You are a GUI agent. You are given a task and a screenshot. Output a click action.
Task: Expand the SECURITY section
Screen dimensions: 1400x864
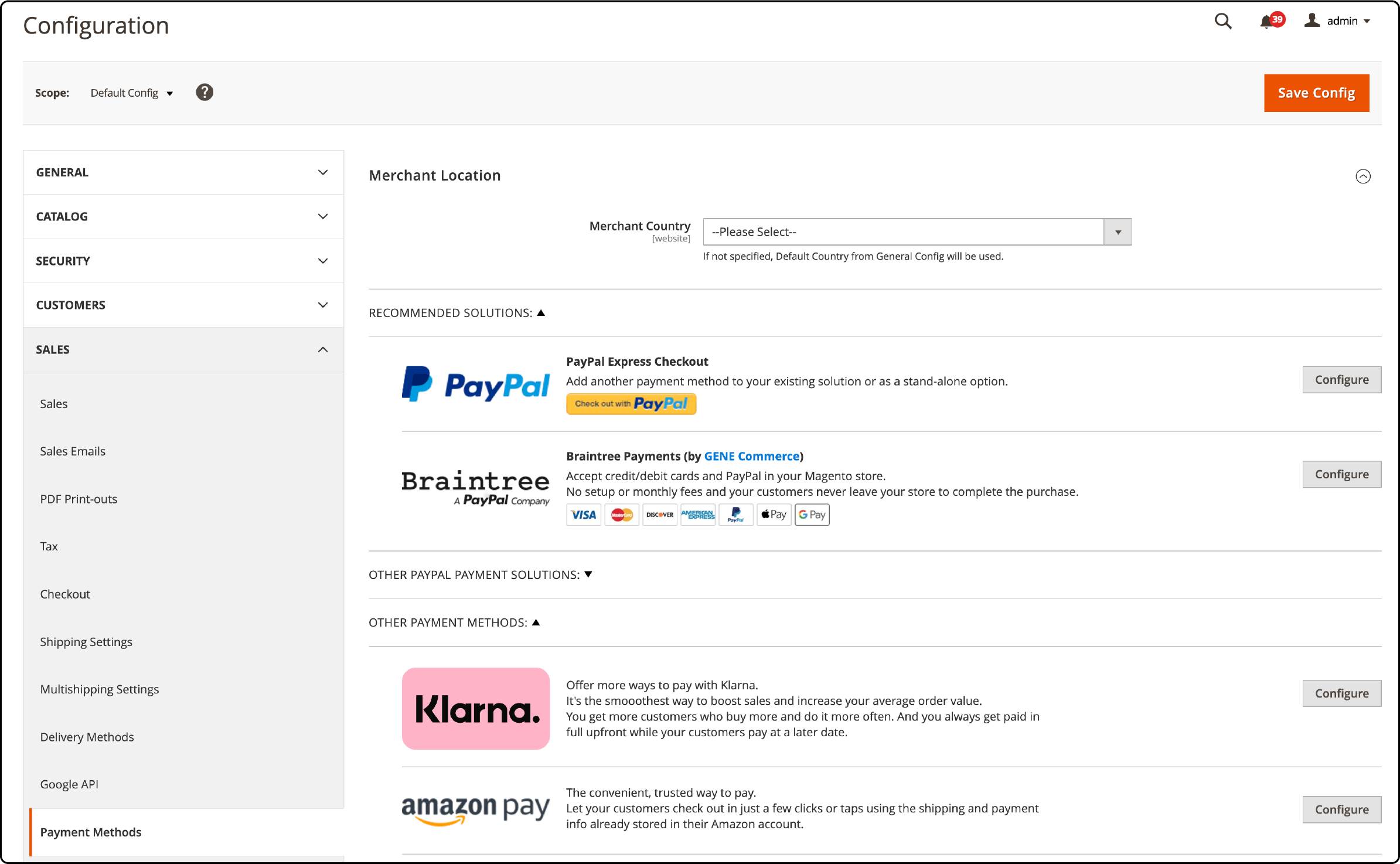pyautogui.click(x=183, y=261)
